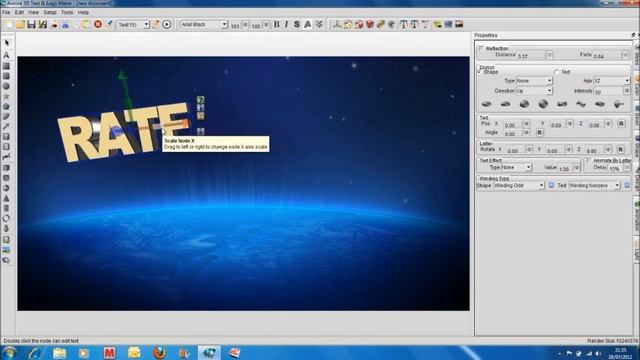Screen dimensions: 640x360
Task: Open the Arial Black font dropdown
Action: 203,24
